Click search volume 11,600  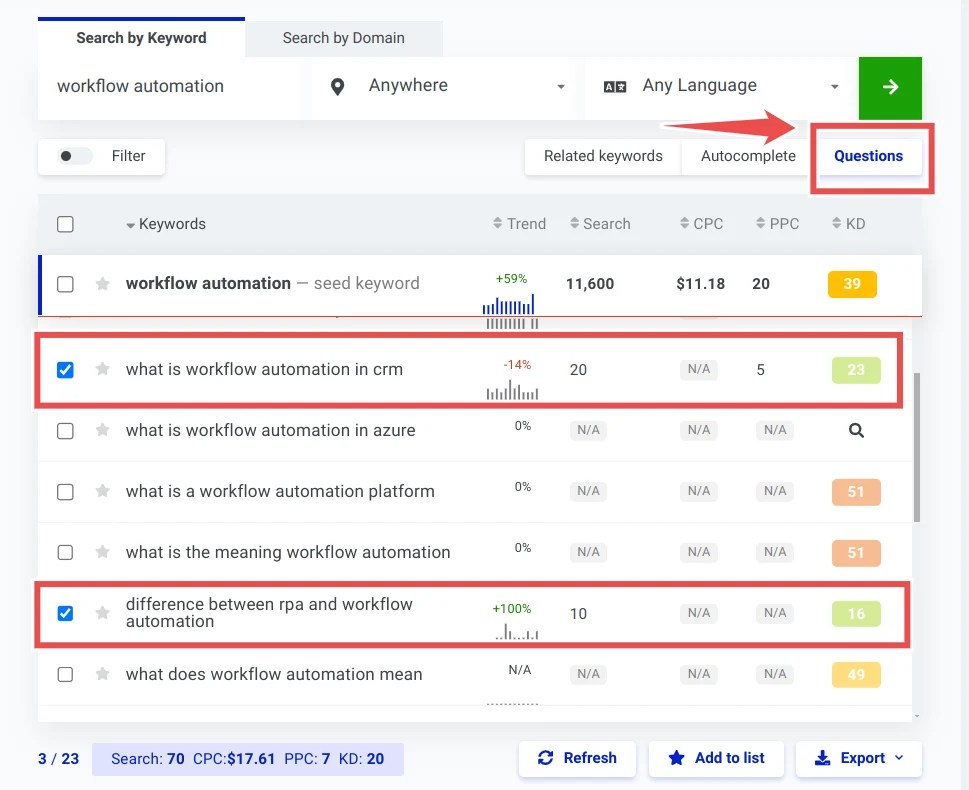pos(590,284)
